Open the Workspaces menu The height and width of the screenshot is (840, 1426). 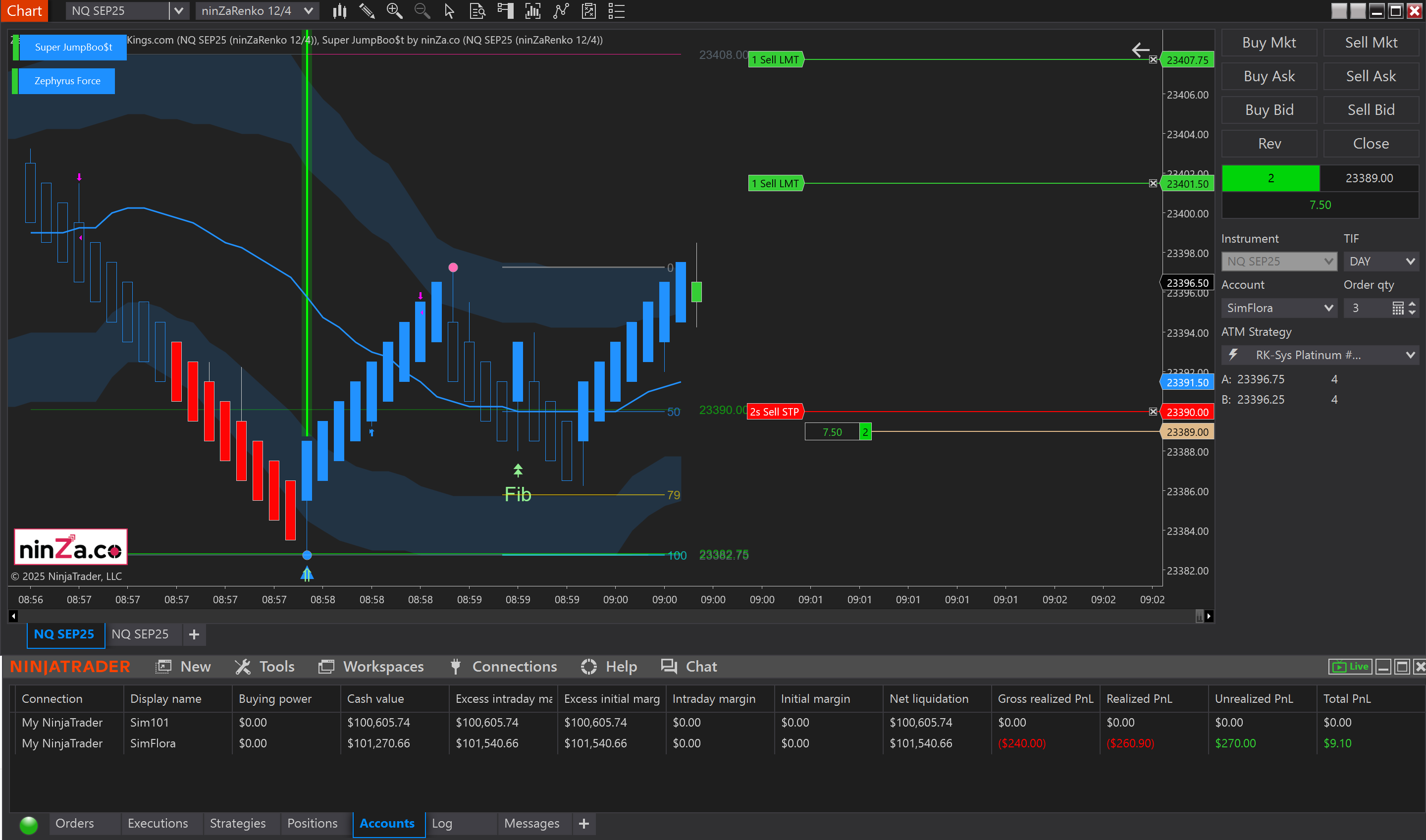coord(371,666)
